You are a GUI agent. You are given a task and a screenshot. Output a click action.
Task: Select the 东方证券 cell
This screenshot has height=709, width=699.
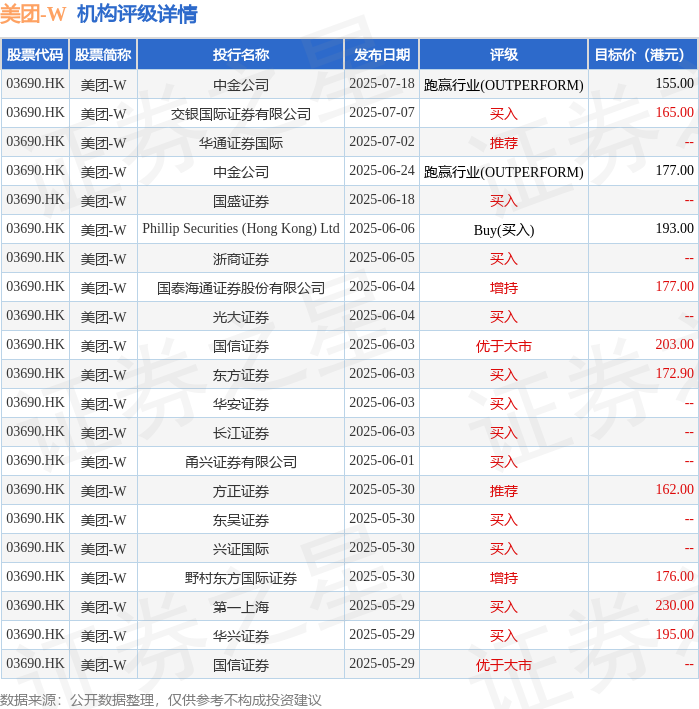tap(241, 375)
